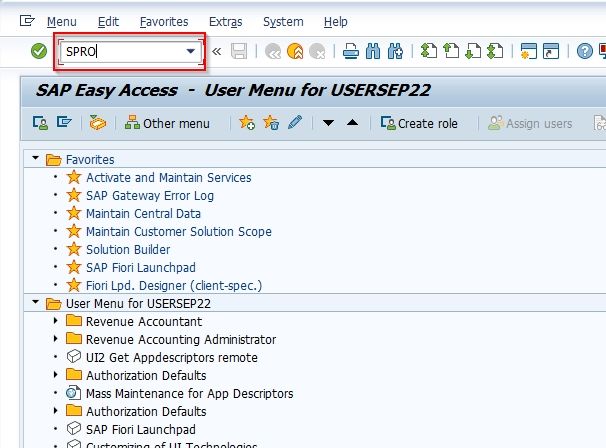Screen dimensions: 606x448
Task: Go to Last Page icon
Action: pyautogui.click(x=495, y=51)
